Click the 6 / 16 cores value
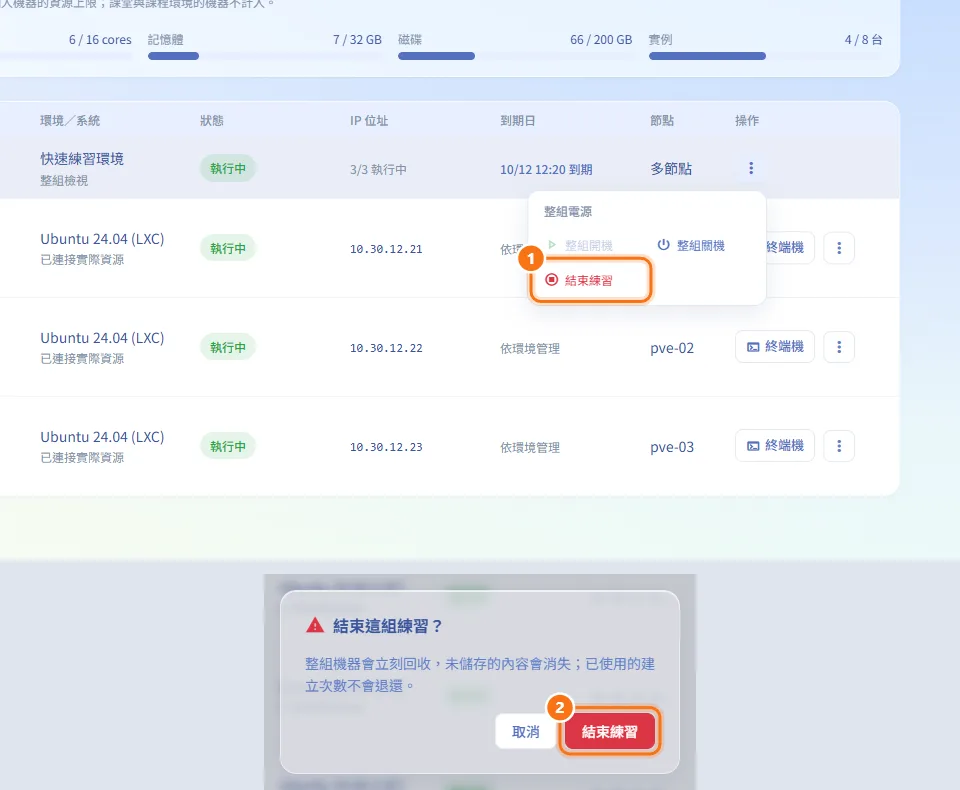This screenshot has width=960, height=790. click(x=100, y=40)
